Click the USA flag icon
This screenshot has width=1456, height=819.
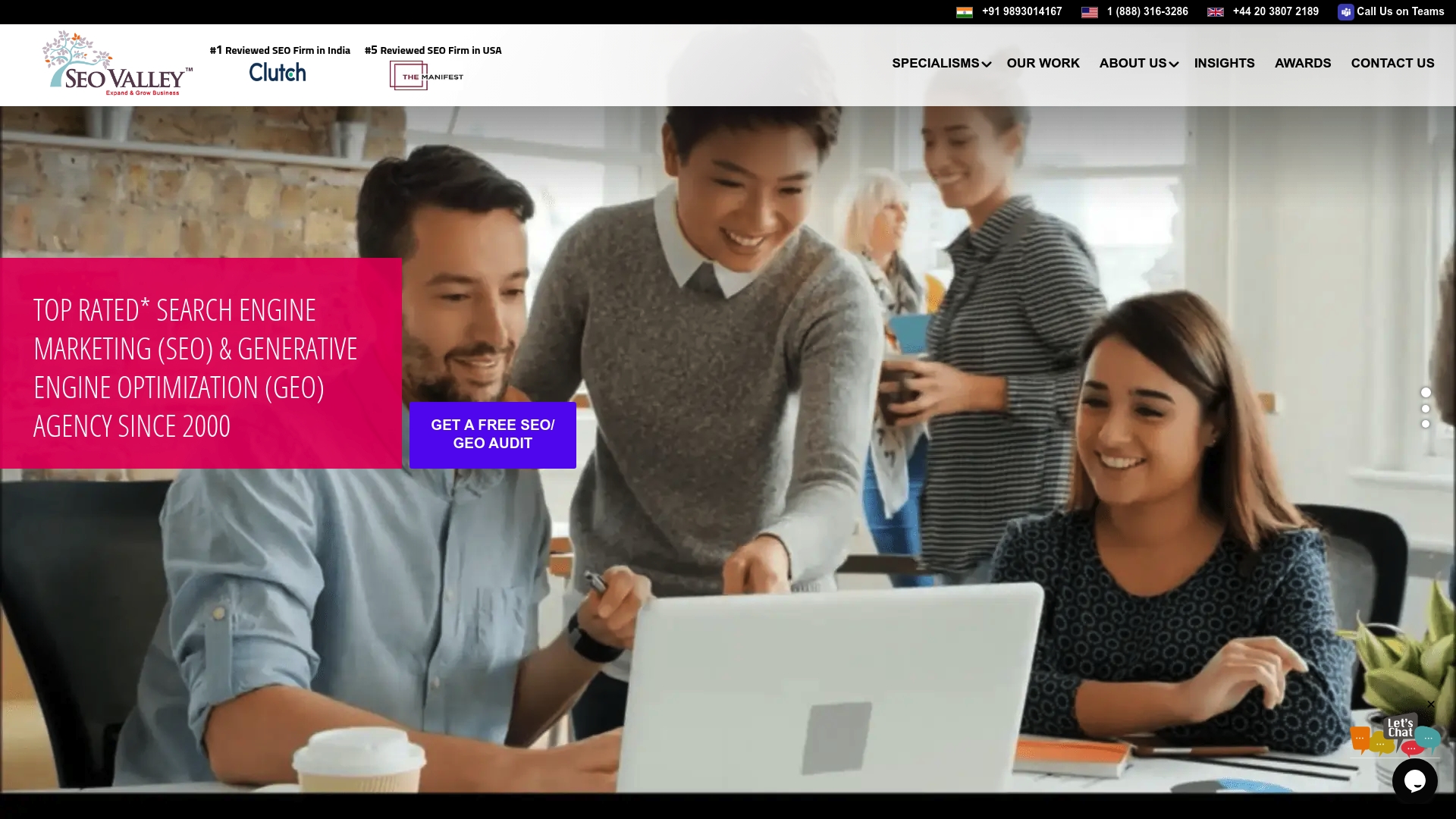click(1090, 11)
